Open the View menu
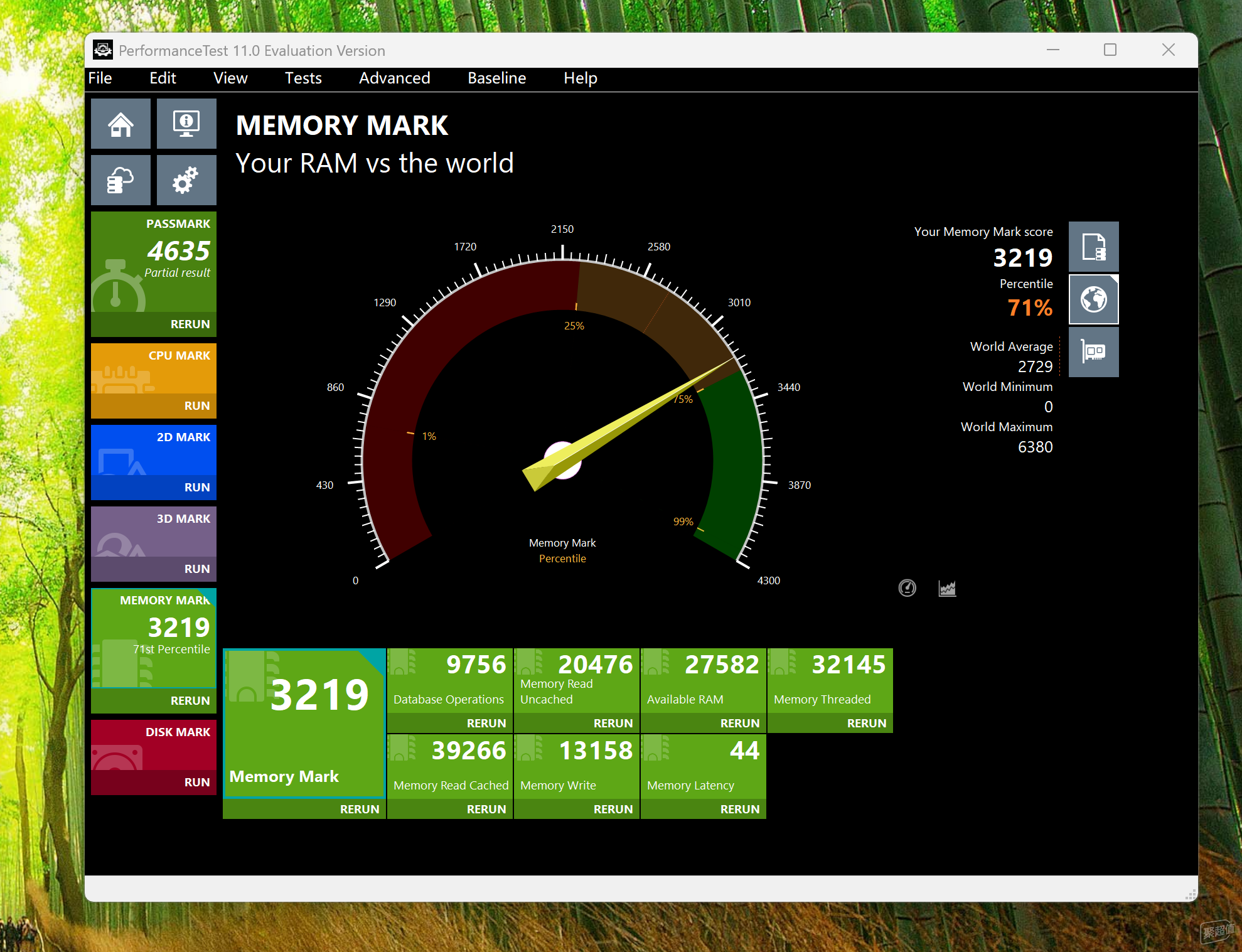The height and width of the screenshot is (952, 1242). (x=230, y=78)
